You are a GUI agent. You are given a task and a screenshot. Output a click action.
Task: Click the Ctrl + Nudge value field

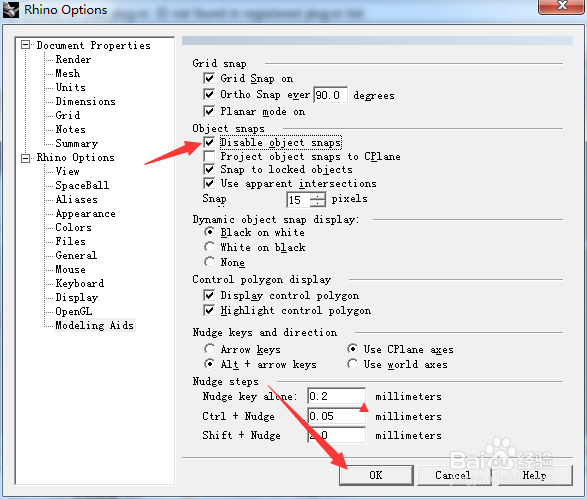337,416
